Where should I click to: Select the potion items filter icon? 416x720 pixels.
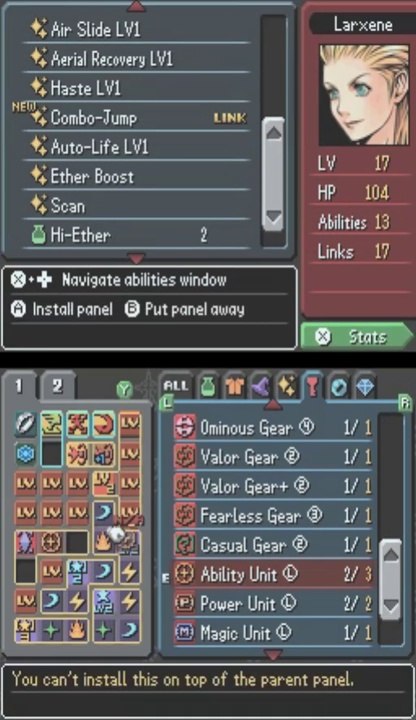point(208,387)
